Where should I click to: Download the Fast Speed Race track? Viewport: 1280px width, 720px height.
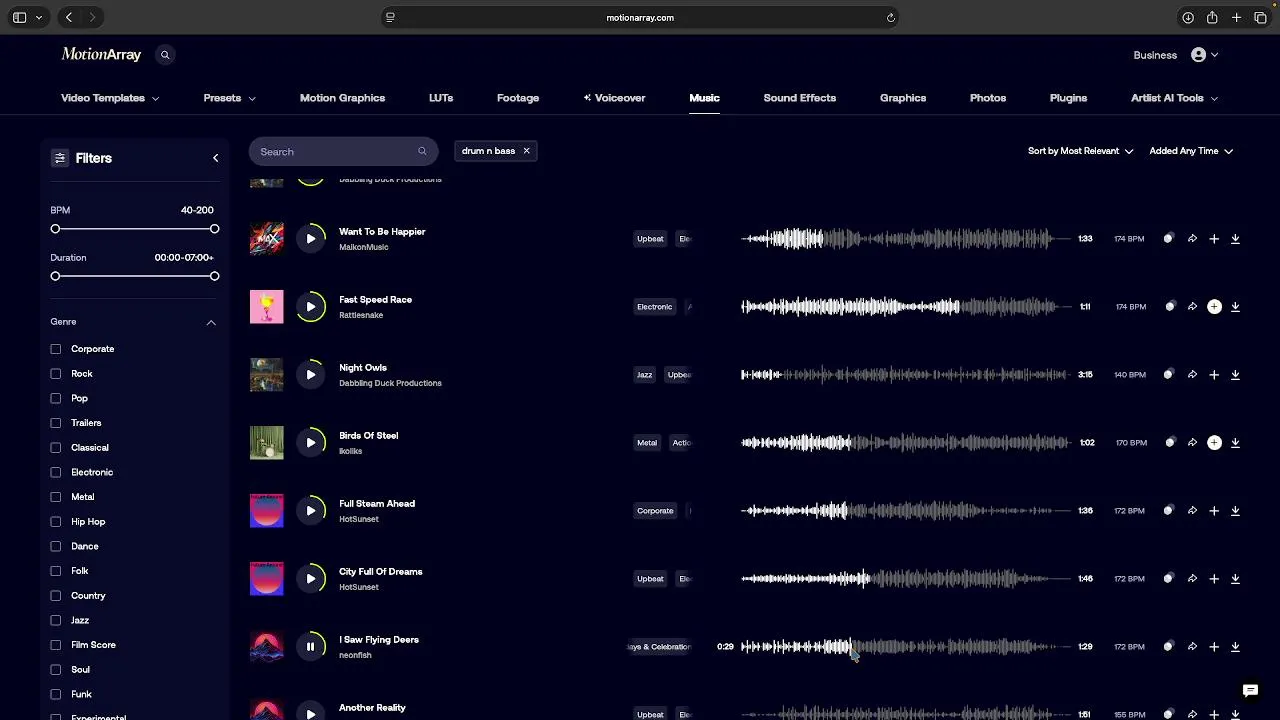[1235, 307]
